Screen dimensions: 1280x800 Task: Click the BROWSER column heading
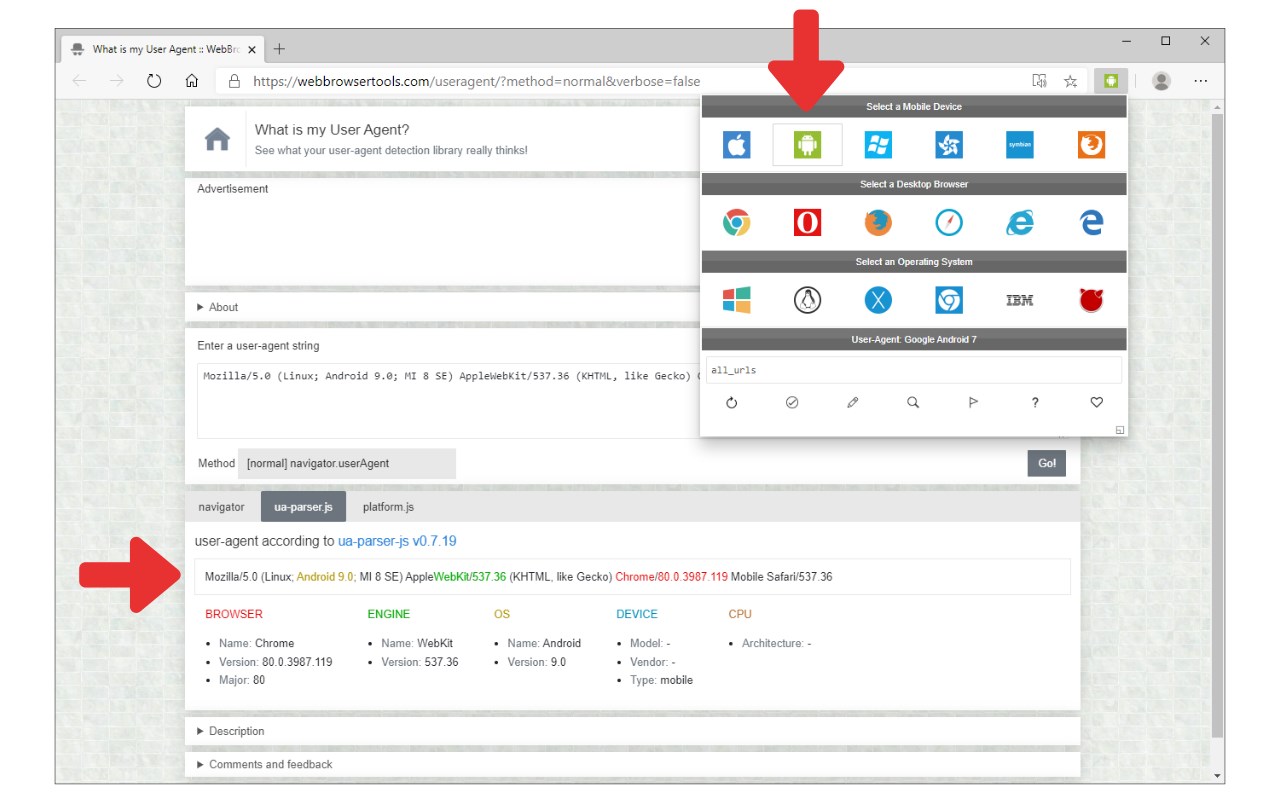click(234, 614)
